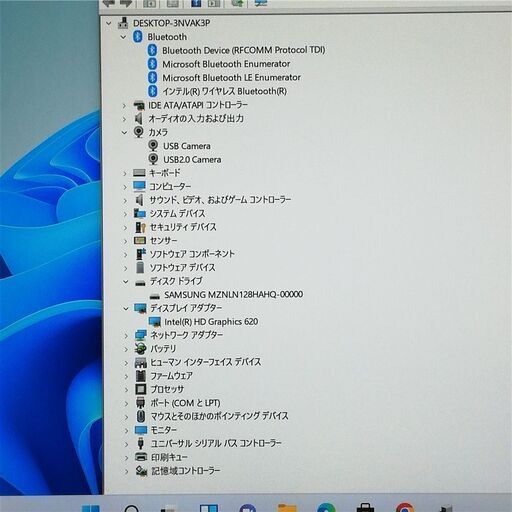Collapse the ディスク ドライブ category

coord(126,282)
